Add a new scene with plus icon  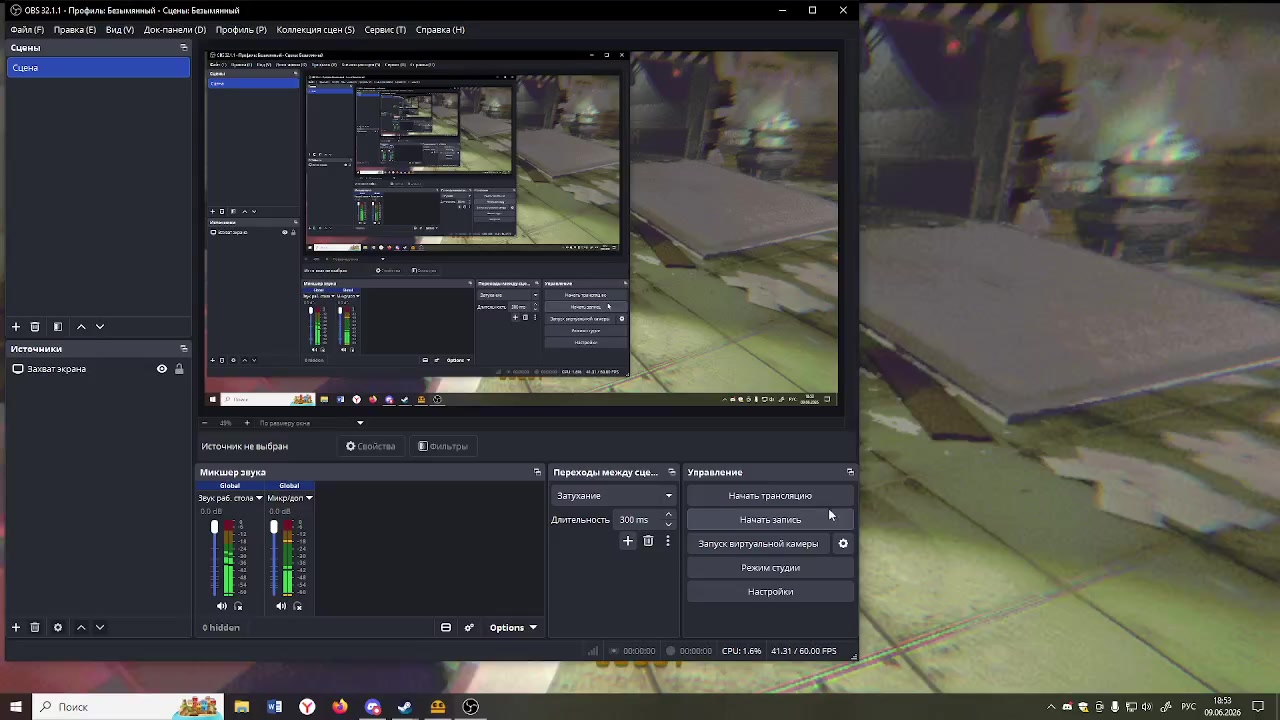click(16, 327)
